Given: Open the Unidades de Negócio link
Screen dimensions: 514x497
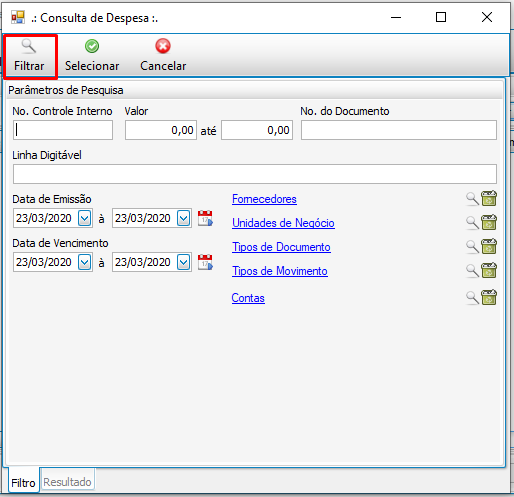Looking at the screenshot, I should tap(283, 223).
